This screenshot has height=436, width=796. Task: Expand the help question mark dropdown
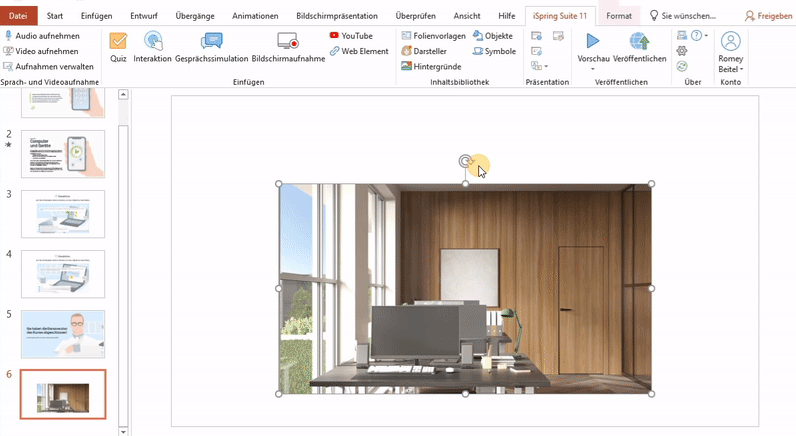(x=706, y=36)
